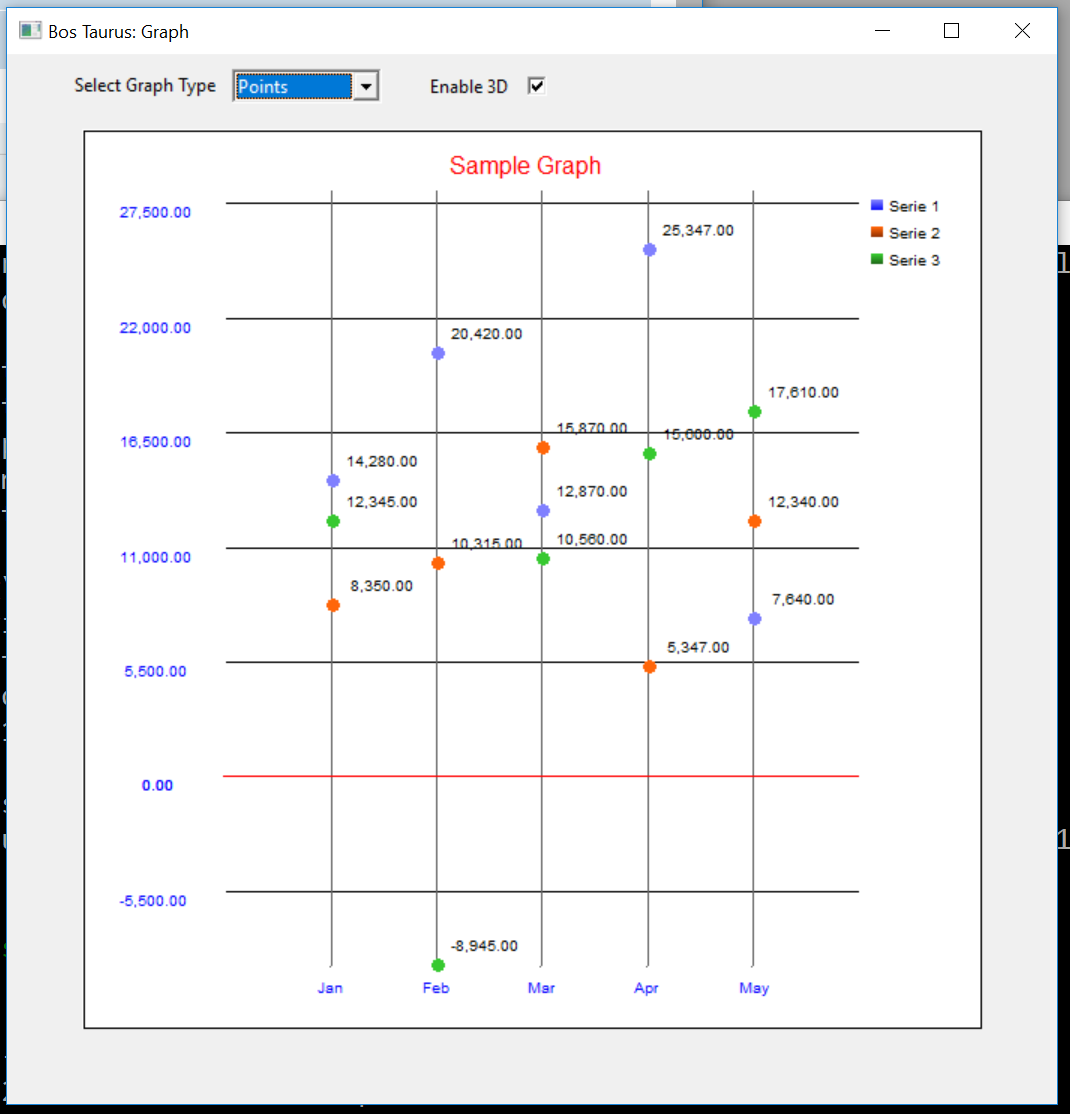
Task: Select the green point labeled 17,610.00
Action: 754,412
